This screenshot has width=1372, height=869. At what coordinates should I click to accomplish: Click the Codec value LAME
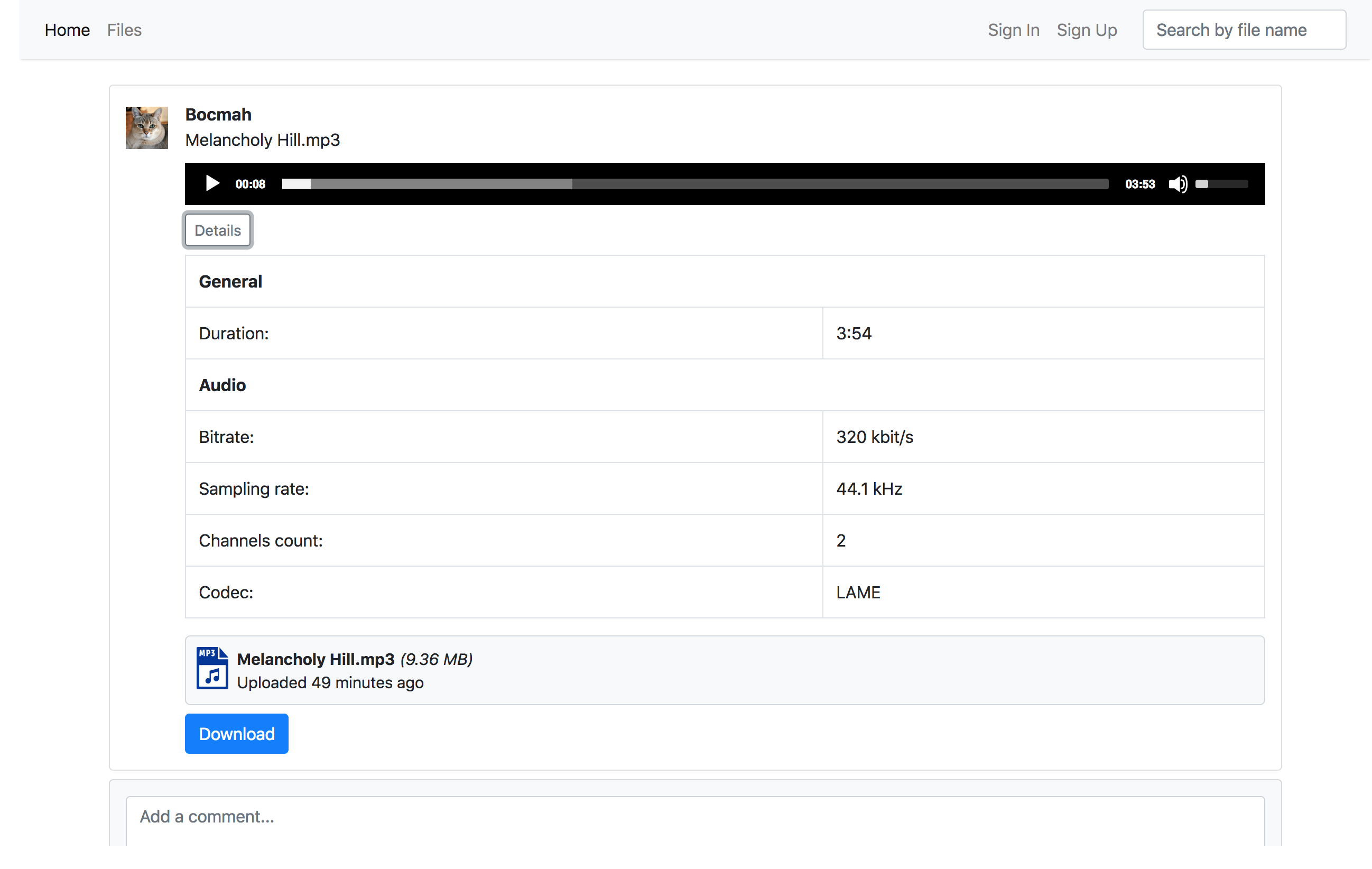click(x=858, y=592)
